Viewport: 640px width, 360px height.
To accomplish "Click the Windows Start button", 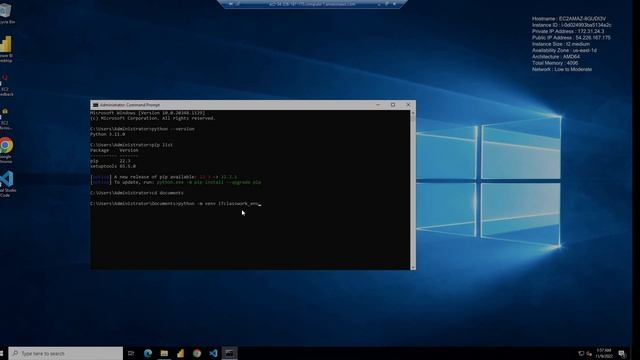I will click(x=2, y=353).
